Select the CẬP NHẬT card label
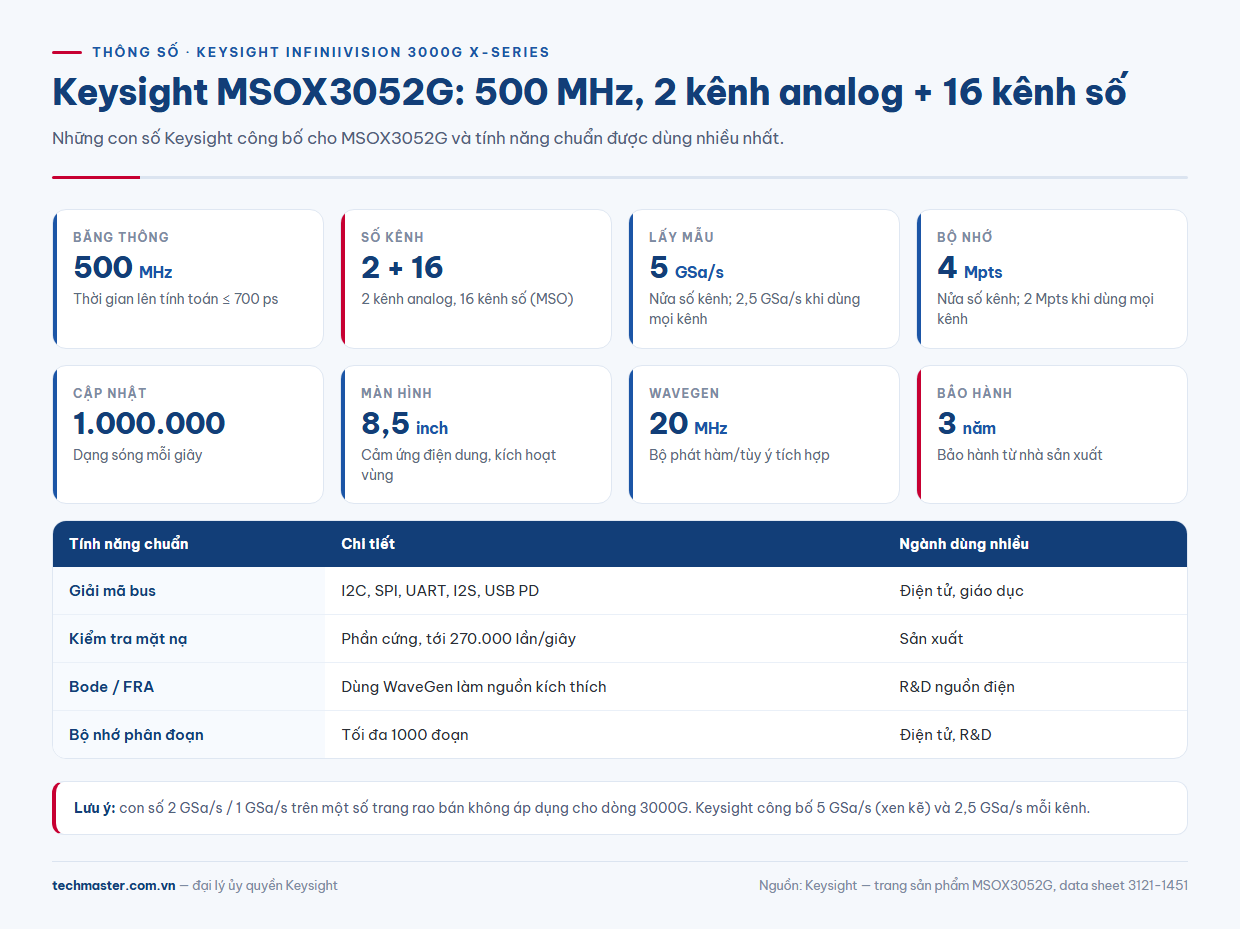The height and width of the screenshot is (929, 1240). [x=110, y=393]
